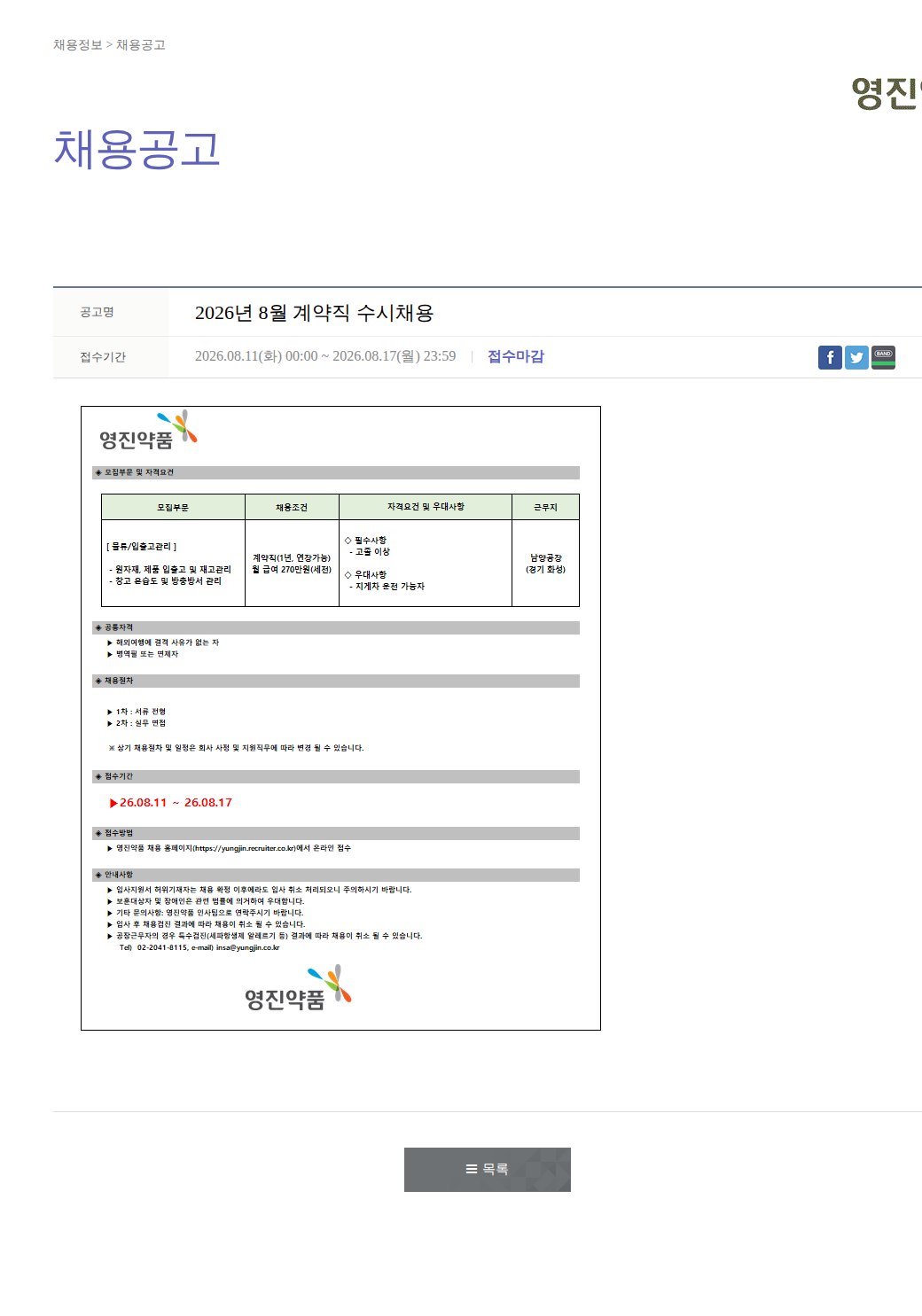Open the job notice poster image

[x=340, y=718]
